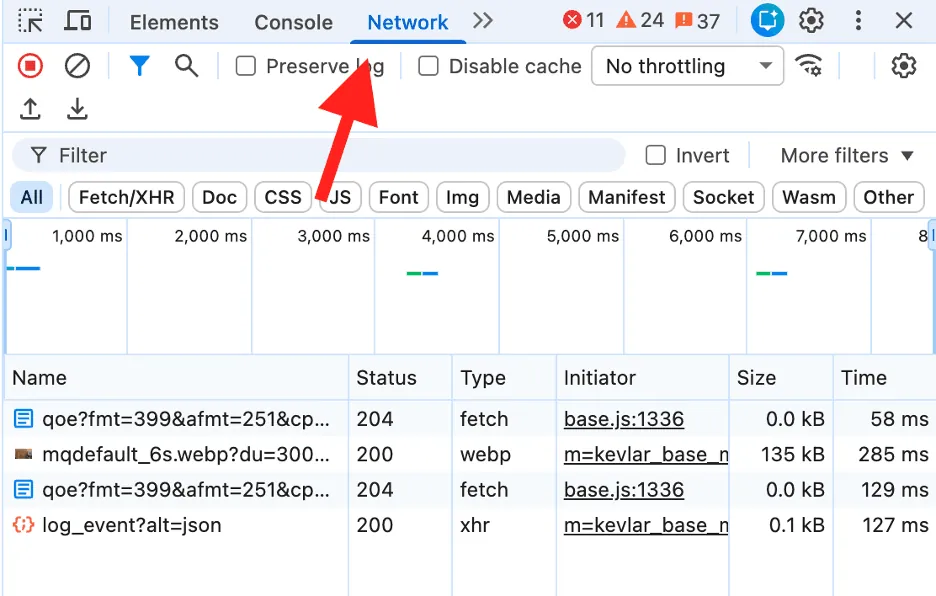
Task: Check the Disable cache checkbox
Action: [x=429, y=67]
